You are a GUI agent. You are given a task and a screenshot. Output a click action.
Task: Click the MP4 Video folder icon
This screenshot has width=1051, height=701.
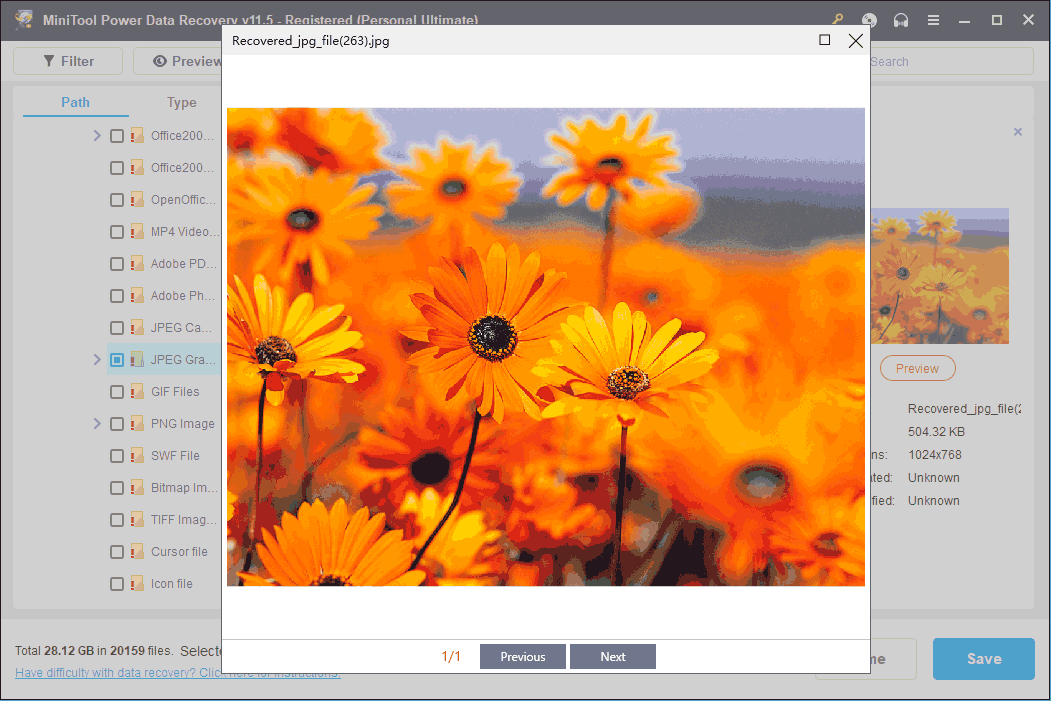click(x=138, y=232)
